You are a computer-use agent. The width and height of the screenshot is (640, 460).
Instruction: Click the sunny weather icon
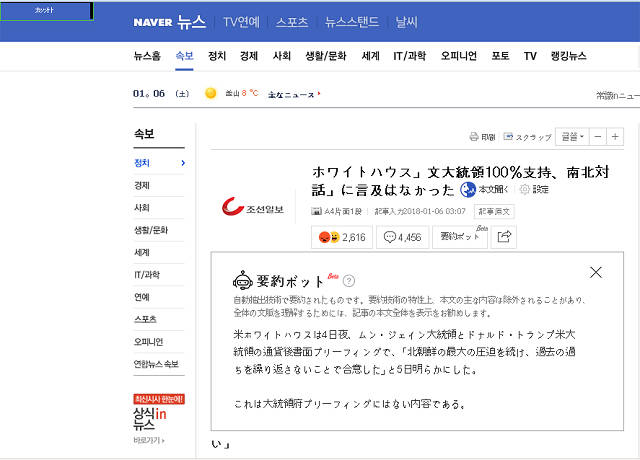[210, 94]
